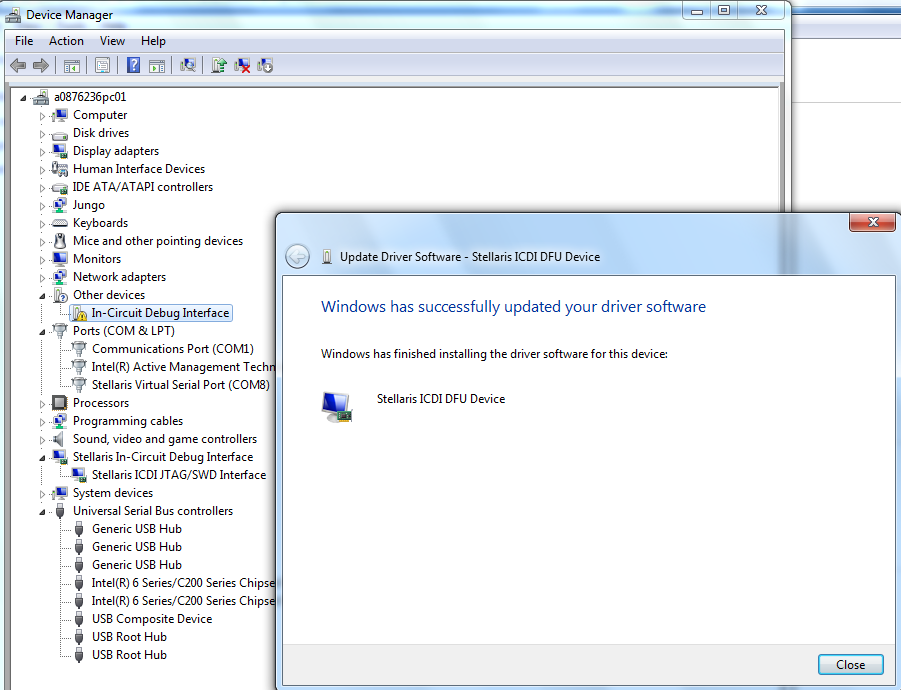
Task: Click the Monitors category icon
Action: click(59, 259)
